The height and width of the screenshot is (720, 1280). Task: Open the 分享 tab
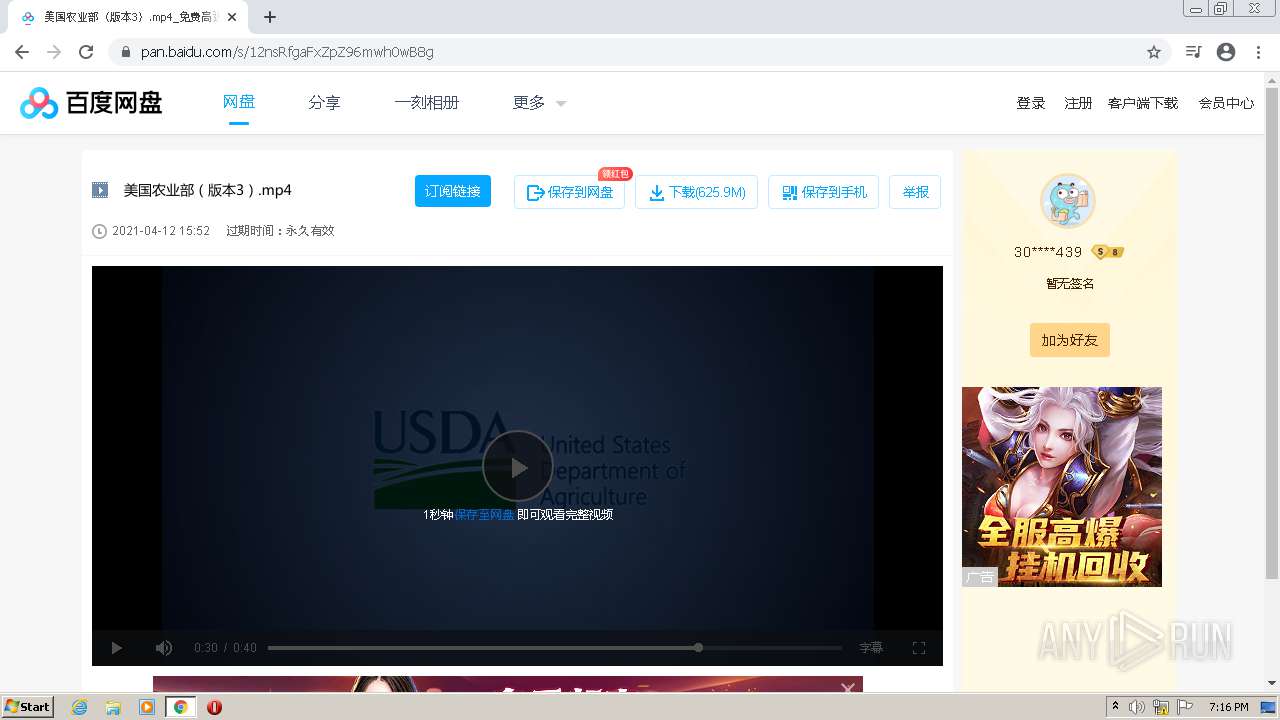[324, 102]
